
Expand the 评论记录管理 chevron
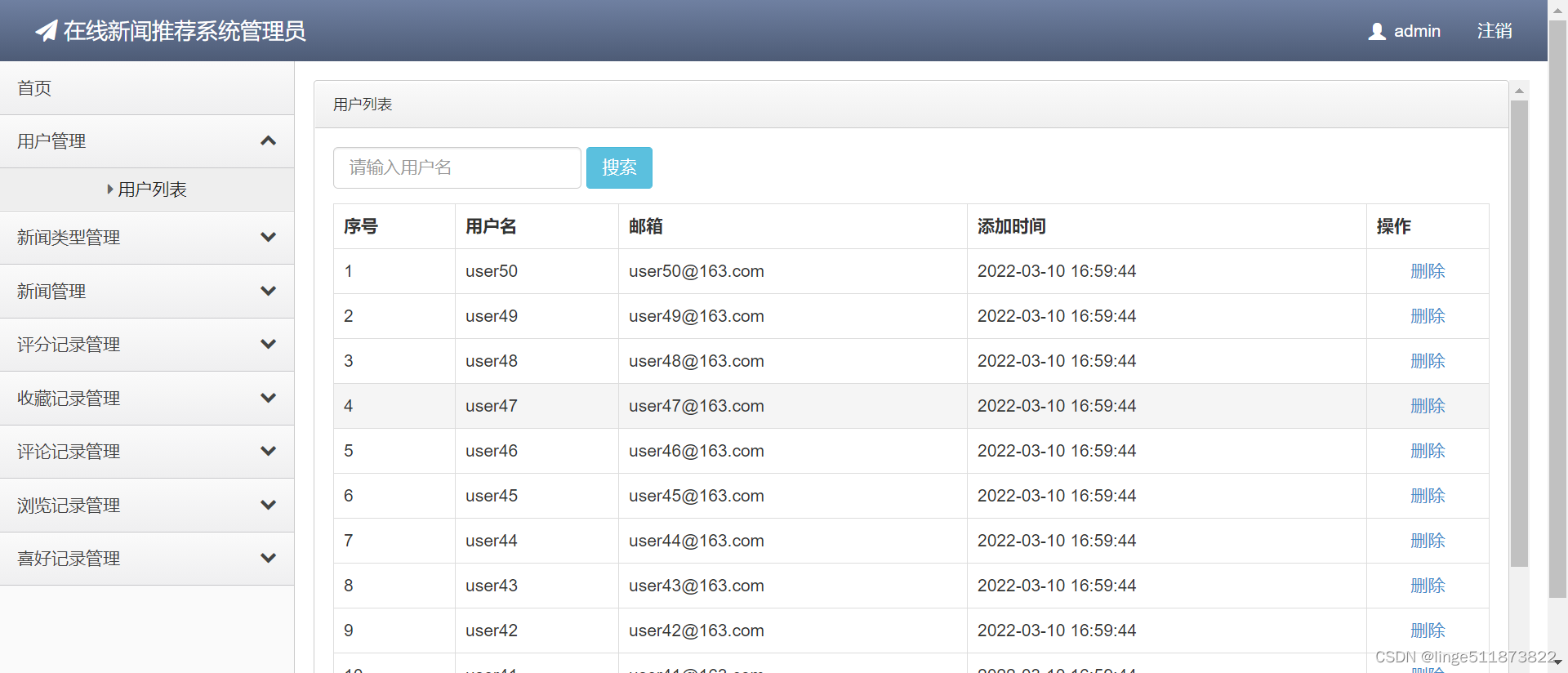point(268,452)
